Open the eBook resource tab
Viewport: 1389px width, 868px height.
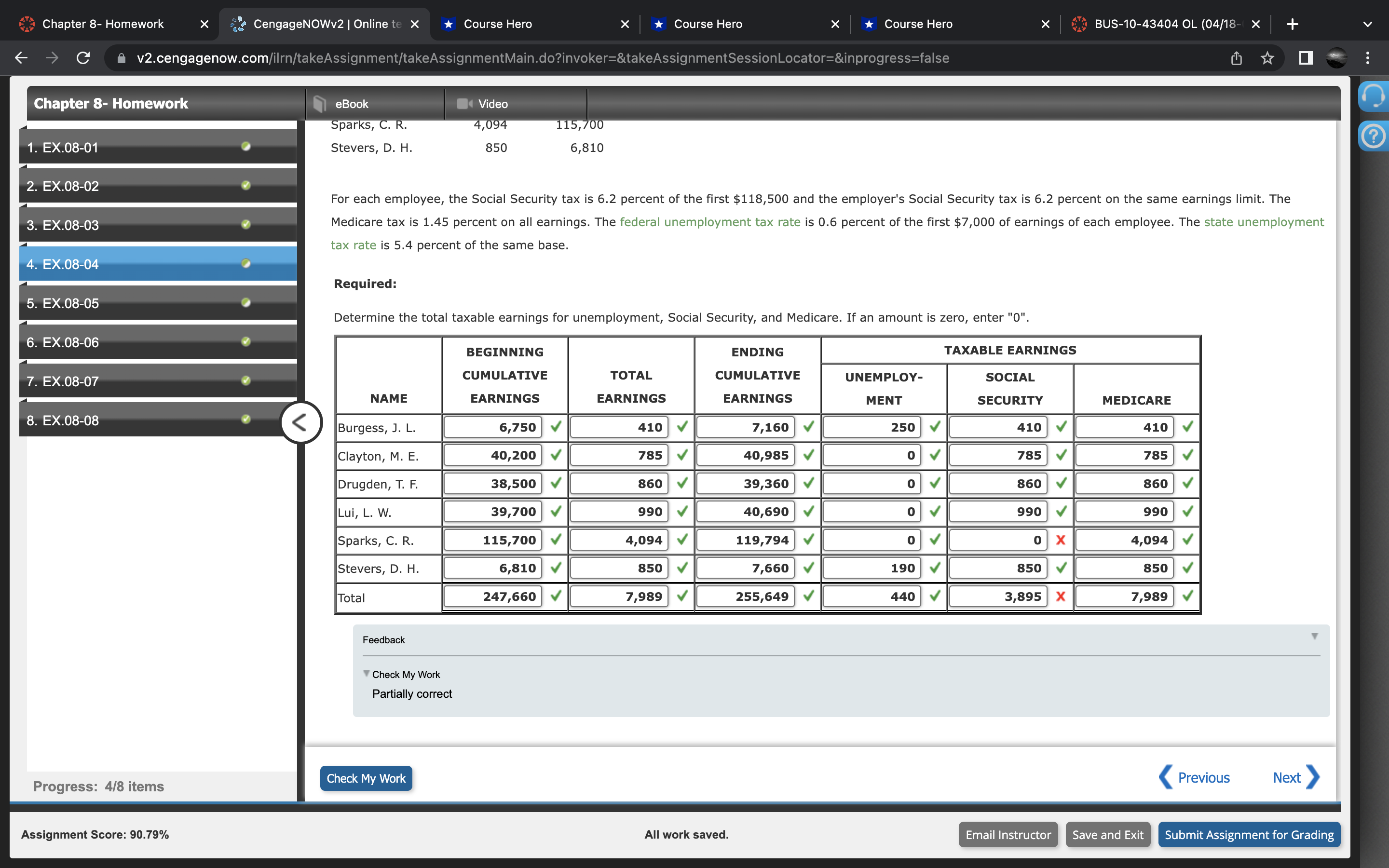click(x=351, y=104)
